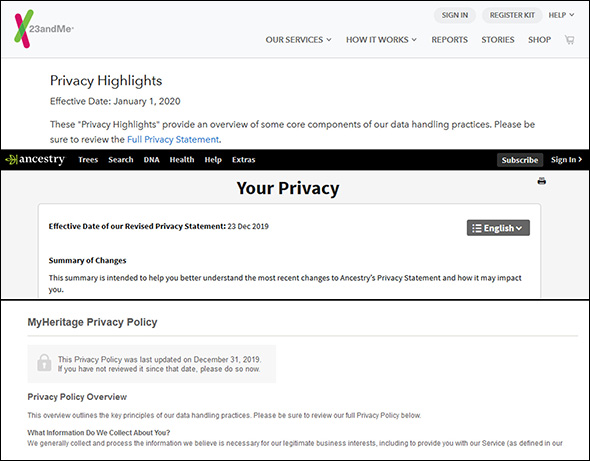590x461 pixels.
Task: Go to the Stories page
Action: tap(497, 40)
